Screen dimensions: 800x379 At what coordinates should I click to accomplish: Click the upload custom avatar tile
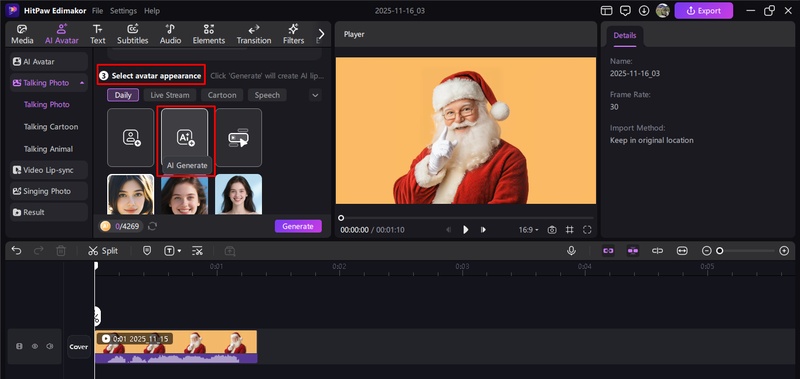131,137
